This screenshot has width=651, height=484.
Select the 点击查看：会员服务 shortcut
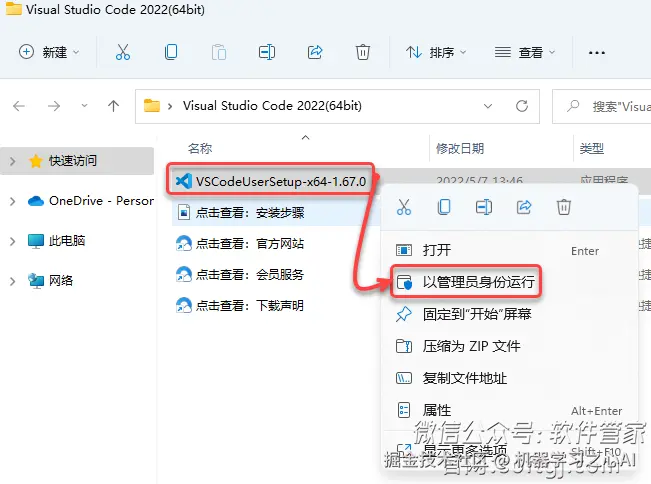click(x=240, y=274)
